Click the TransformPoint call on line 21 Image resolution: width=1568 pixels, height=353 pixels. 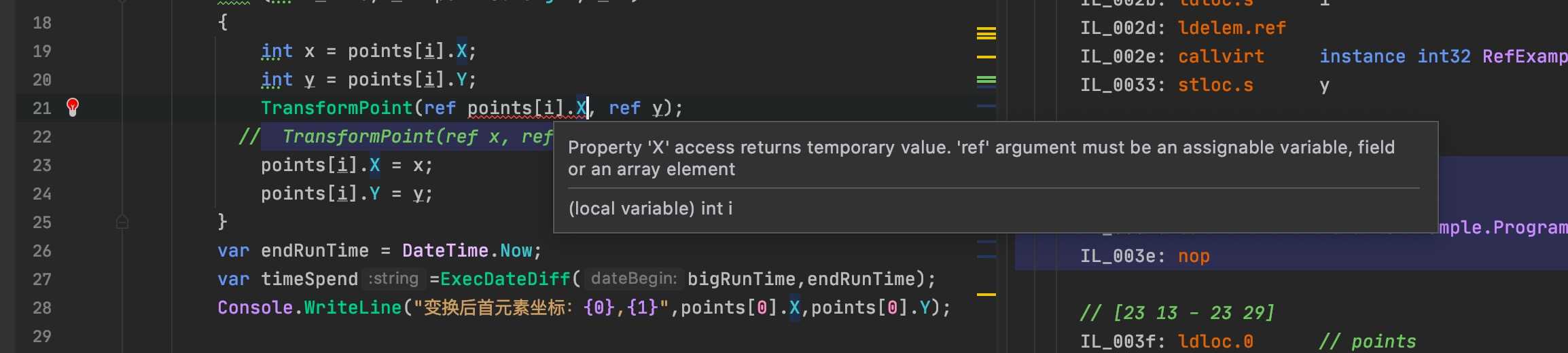(337, 108)
